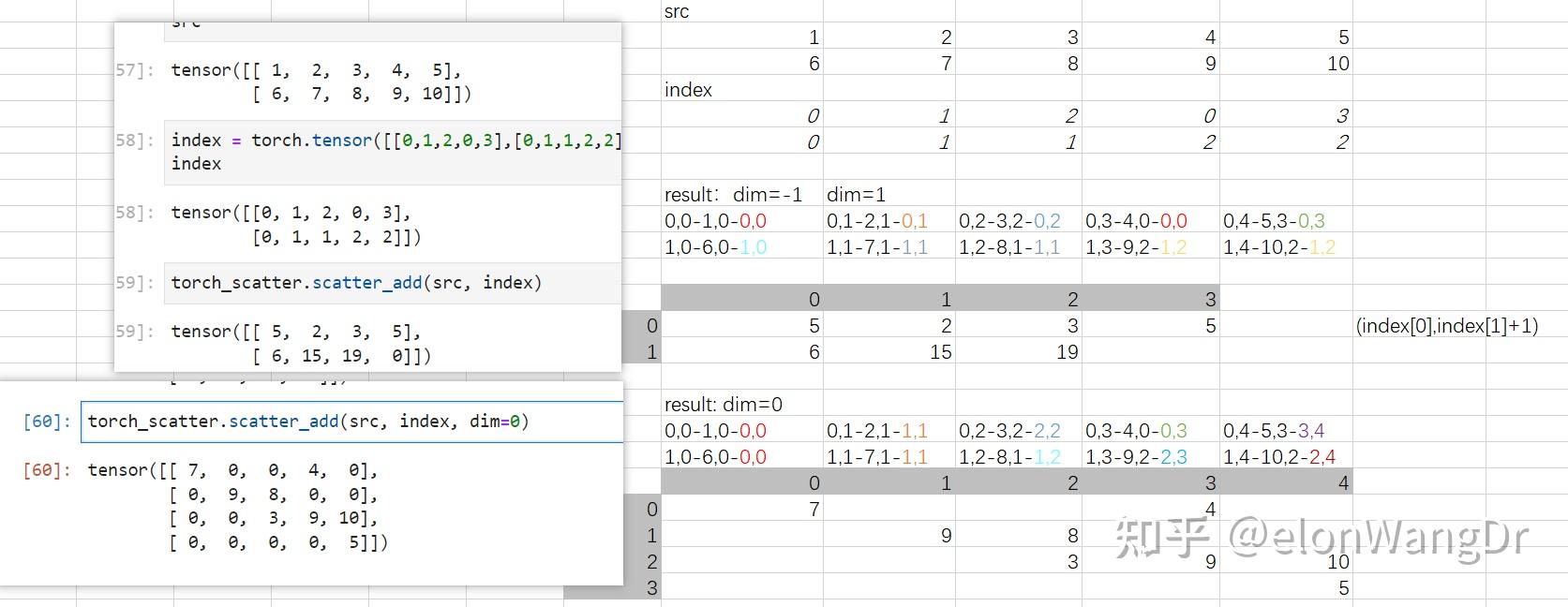
Task: Focus the index = torch.tensor code cell
Action: (392, 151)
